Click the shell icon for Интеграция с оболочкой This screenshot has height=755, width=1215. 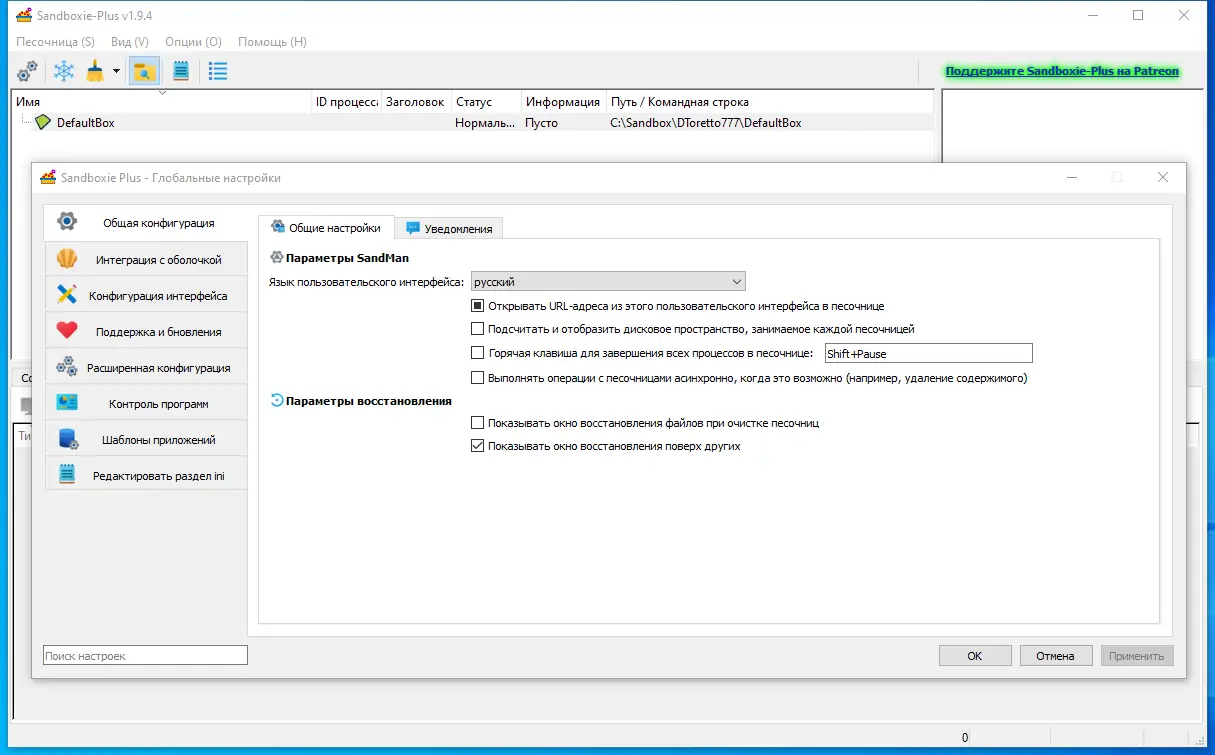[67, 259]
